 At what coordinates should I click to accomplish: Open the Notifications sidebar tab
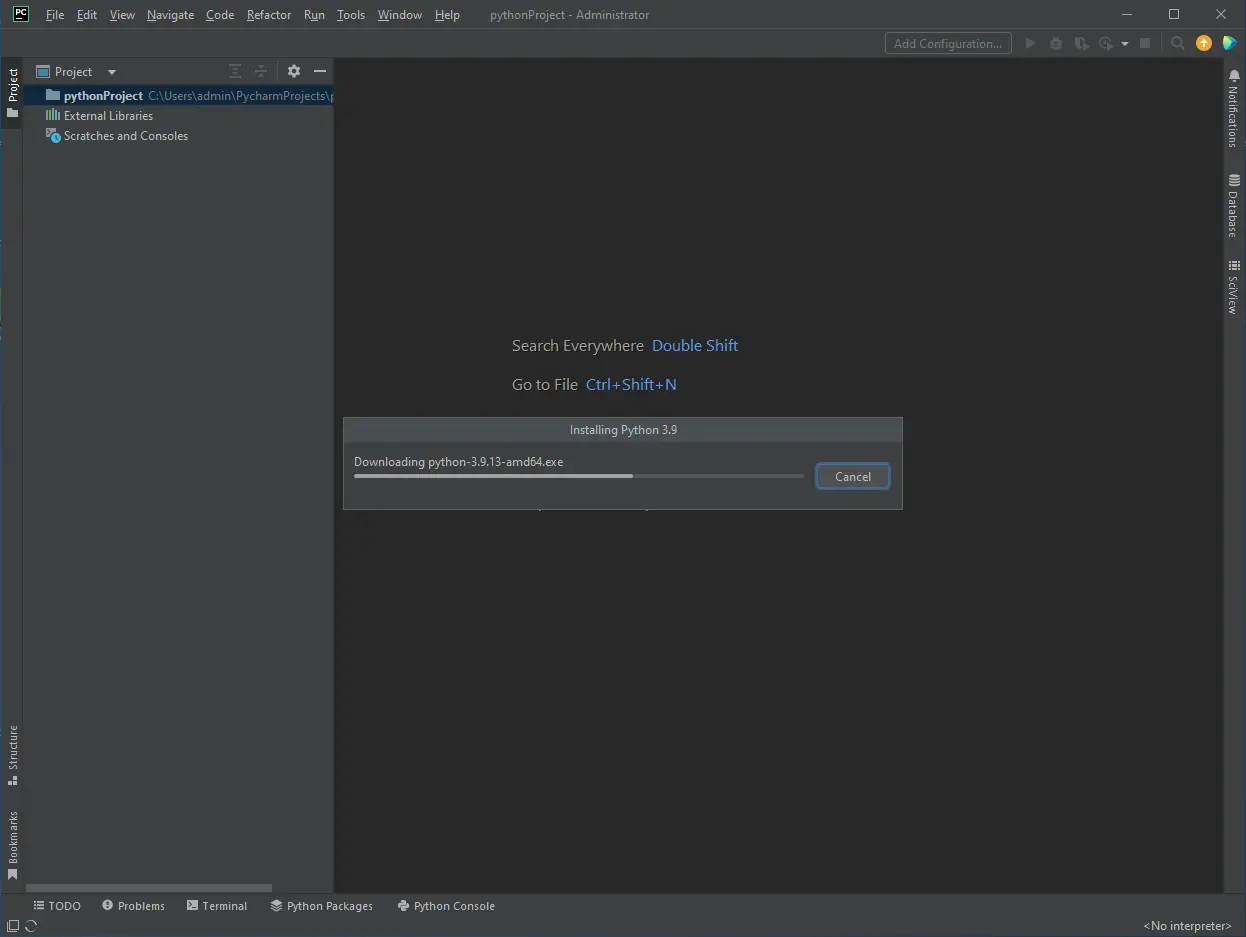[x=1233, y=109]
